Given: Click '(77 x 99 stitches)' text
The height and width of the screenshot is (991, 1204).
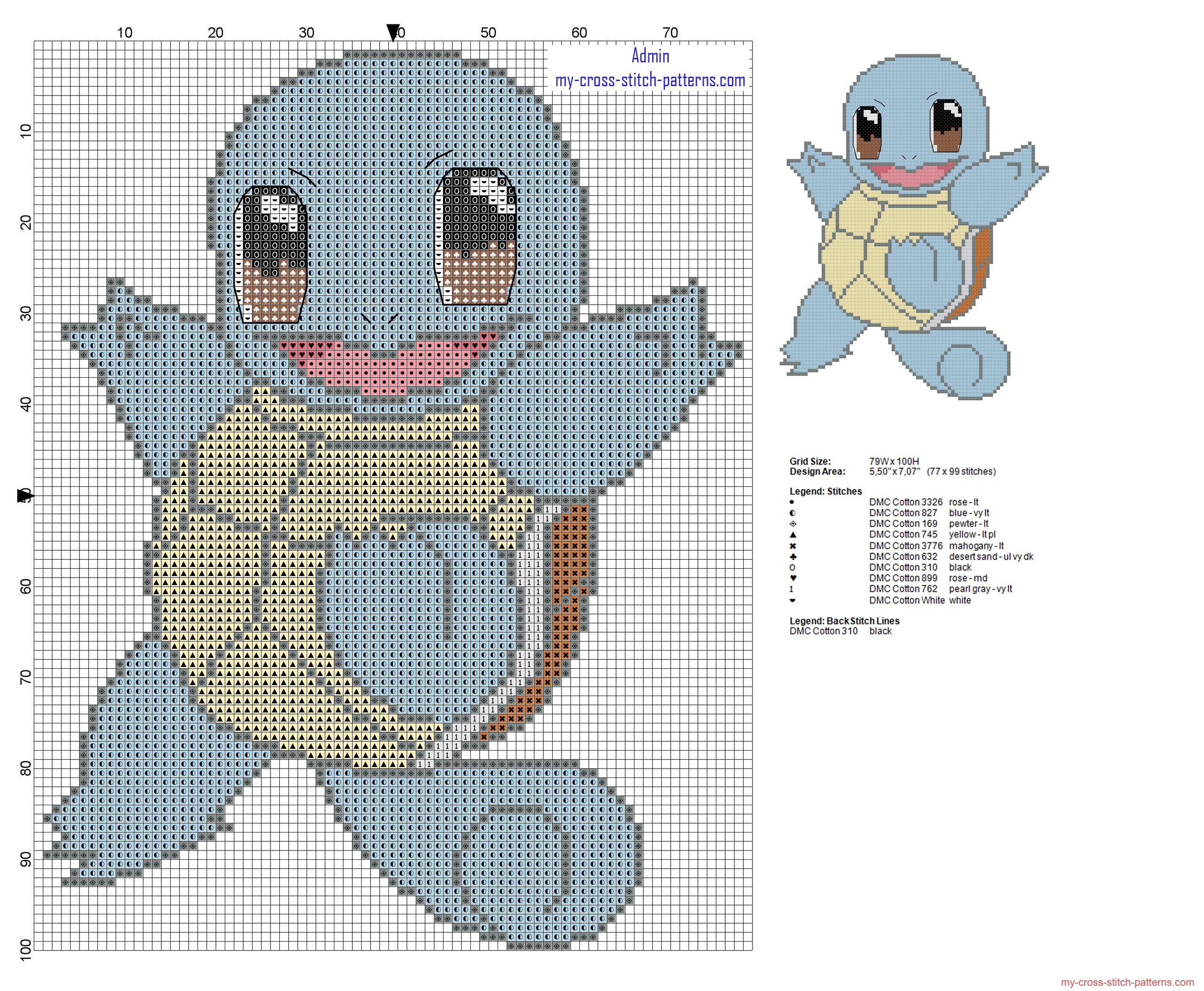Looking at the screenshot, I should [961, 472].
